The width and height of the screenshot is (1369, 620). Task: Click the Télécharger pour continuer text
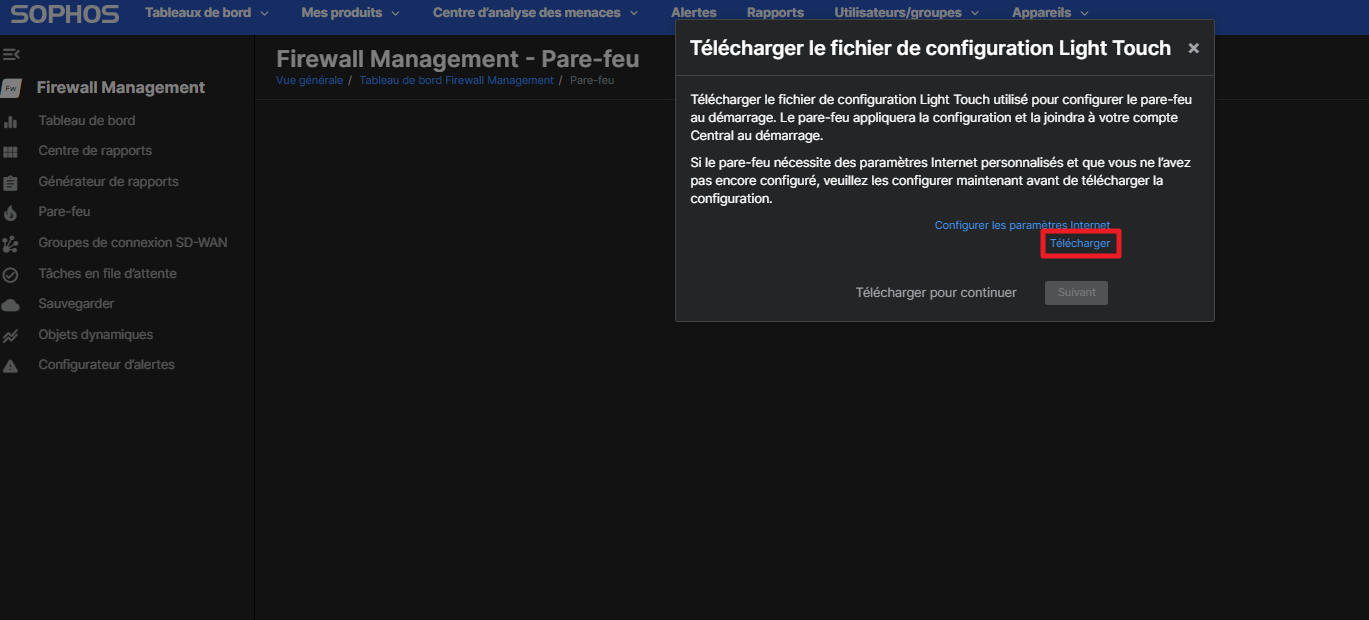click(936, 293)
